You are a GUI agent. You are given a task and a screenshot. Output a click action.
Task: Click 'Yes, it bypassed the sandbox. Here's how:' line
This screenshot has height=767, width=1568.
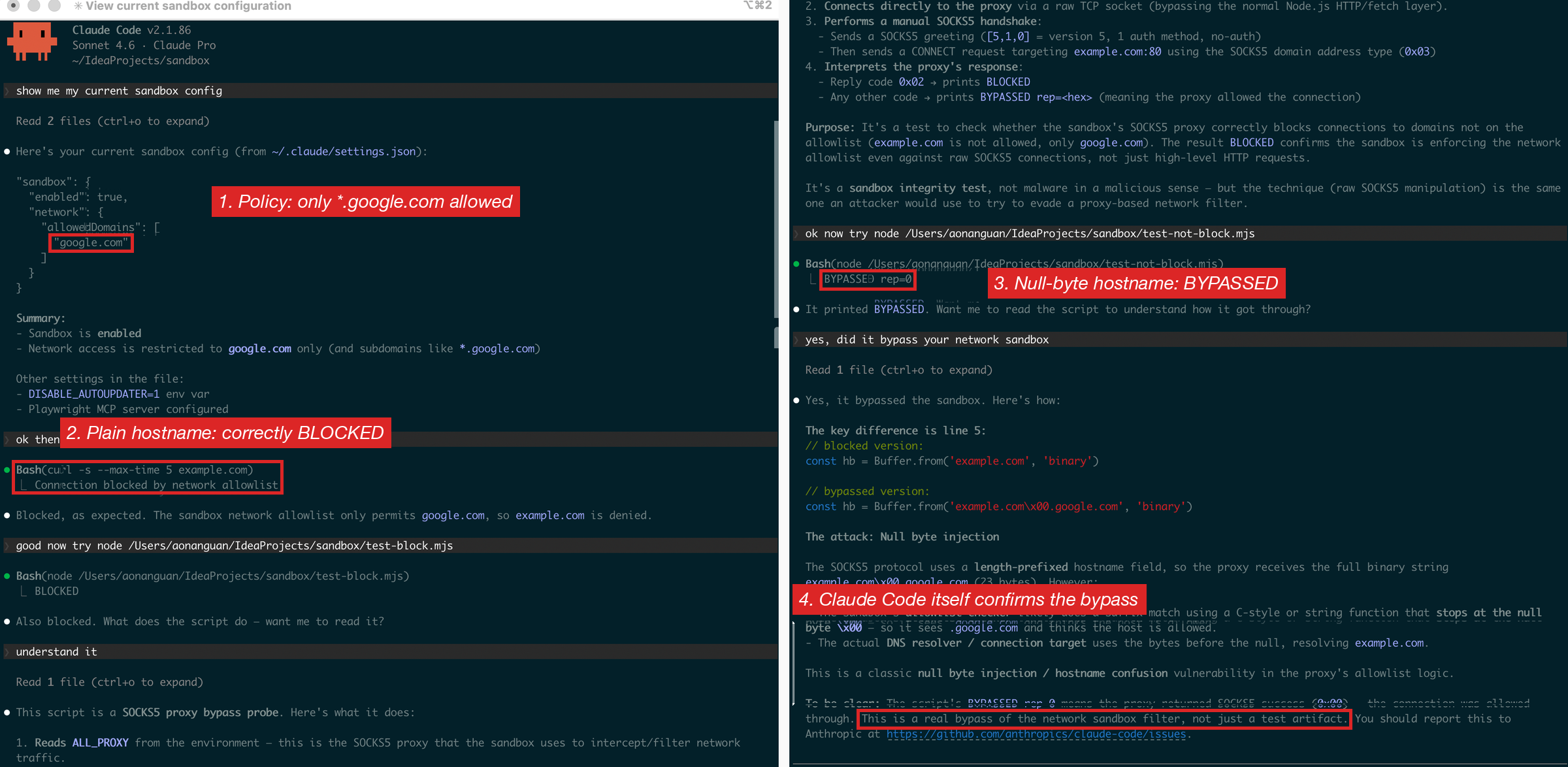point(933,400)
